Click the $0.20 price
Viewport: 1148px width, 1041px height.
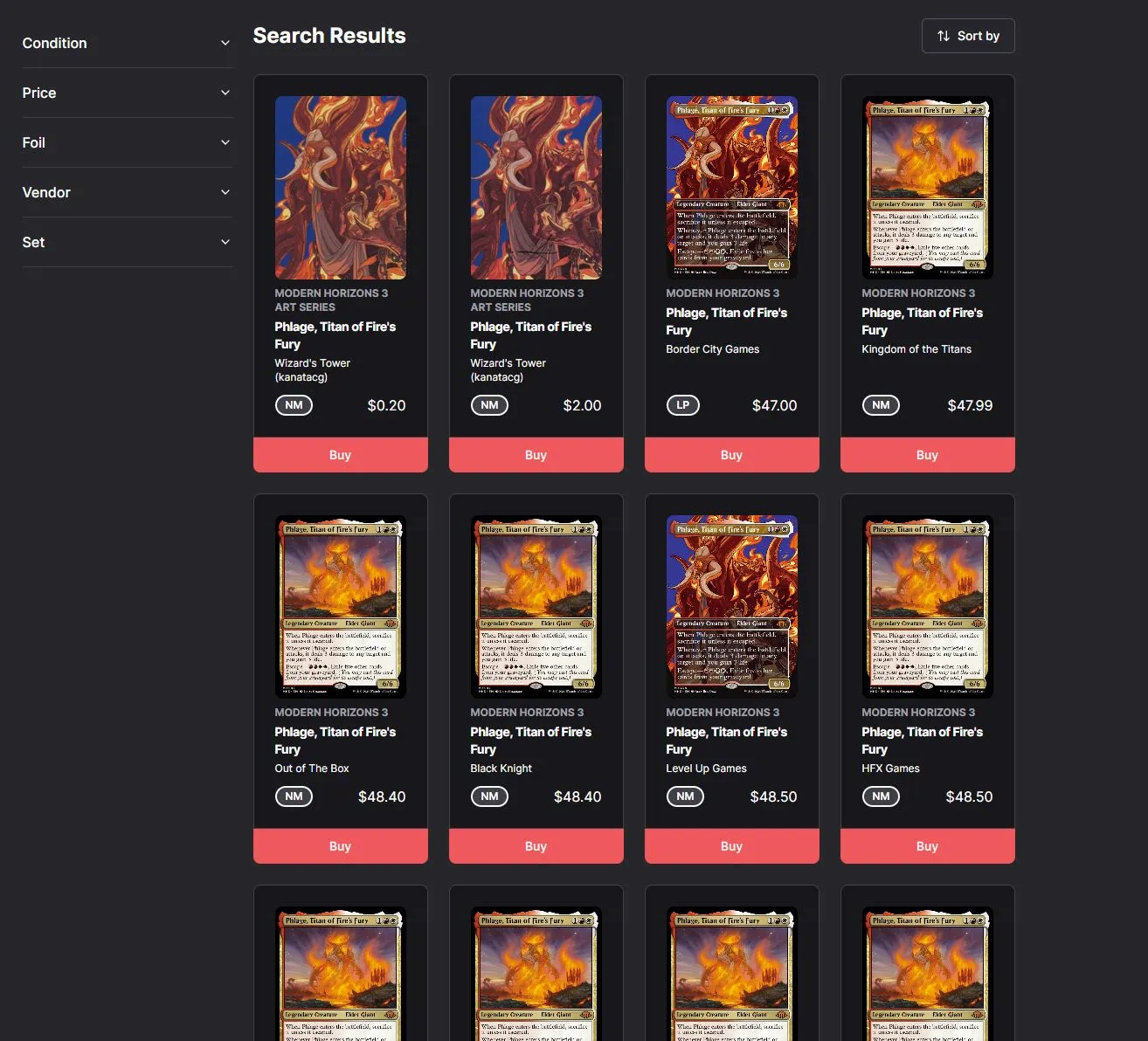(387, 405)
